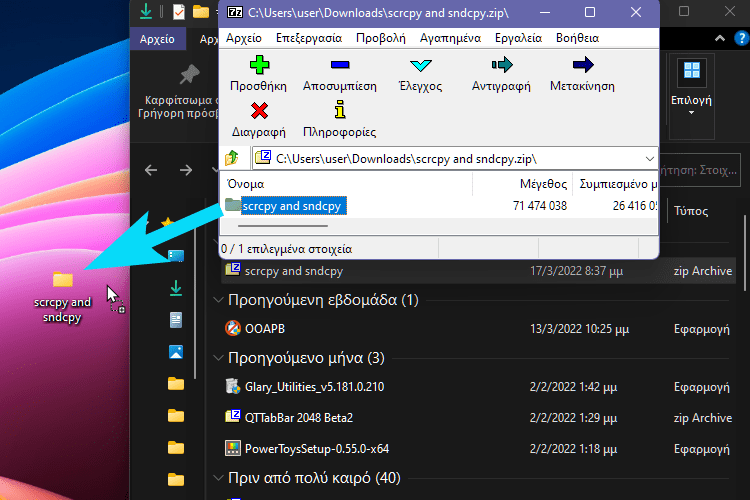This screenshot has height=500, width=750.
Task: Open Desktop in the Explorer sidebar
Action: click(176, 256)
